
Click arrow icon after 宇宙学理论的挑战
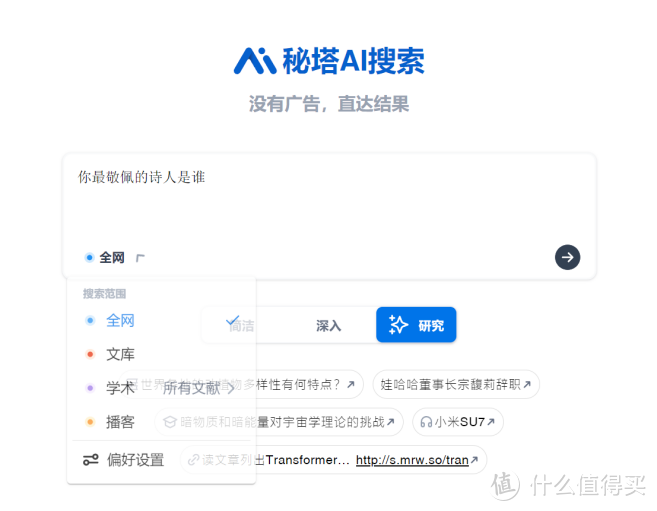[391, 421]
